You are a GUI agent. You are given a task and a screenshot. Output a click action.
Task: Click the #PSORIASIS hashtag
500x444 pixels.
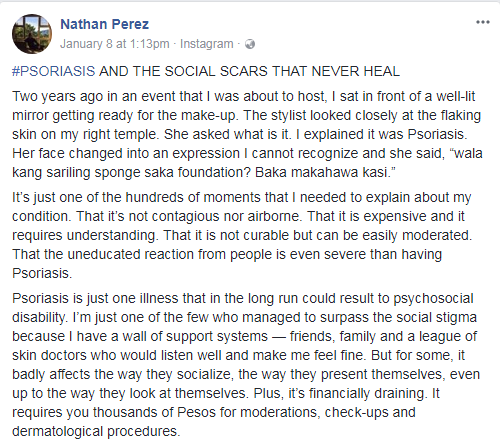pos(54,71)
